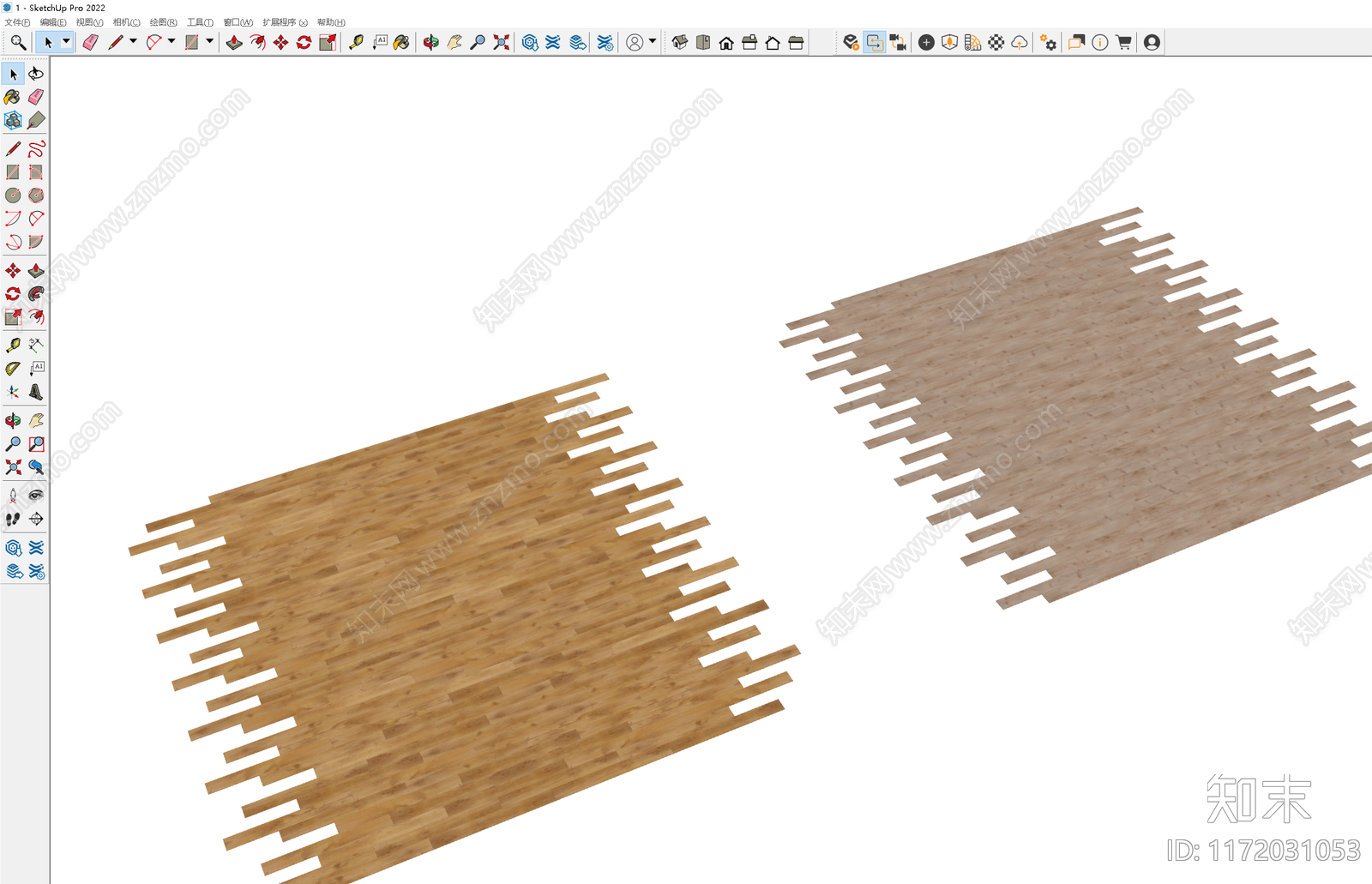
Task: Pick the Rotated Rectangle tool in the left toolbar
Action: point(36,172)
